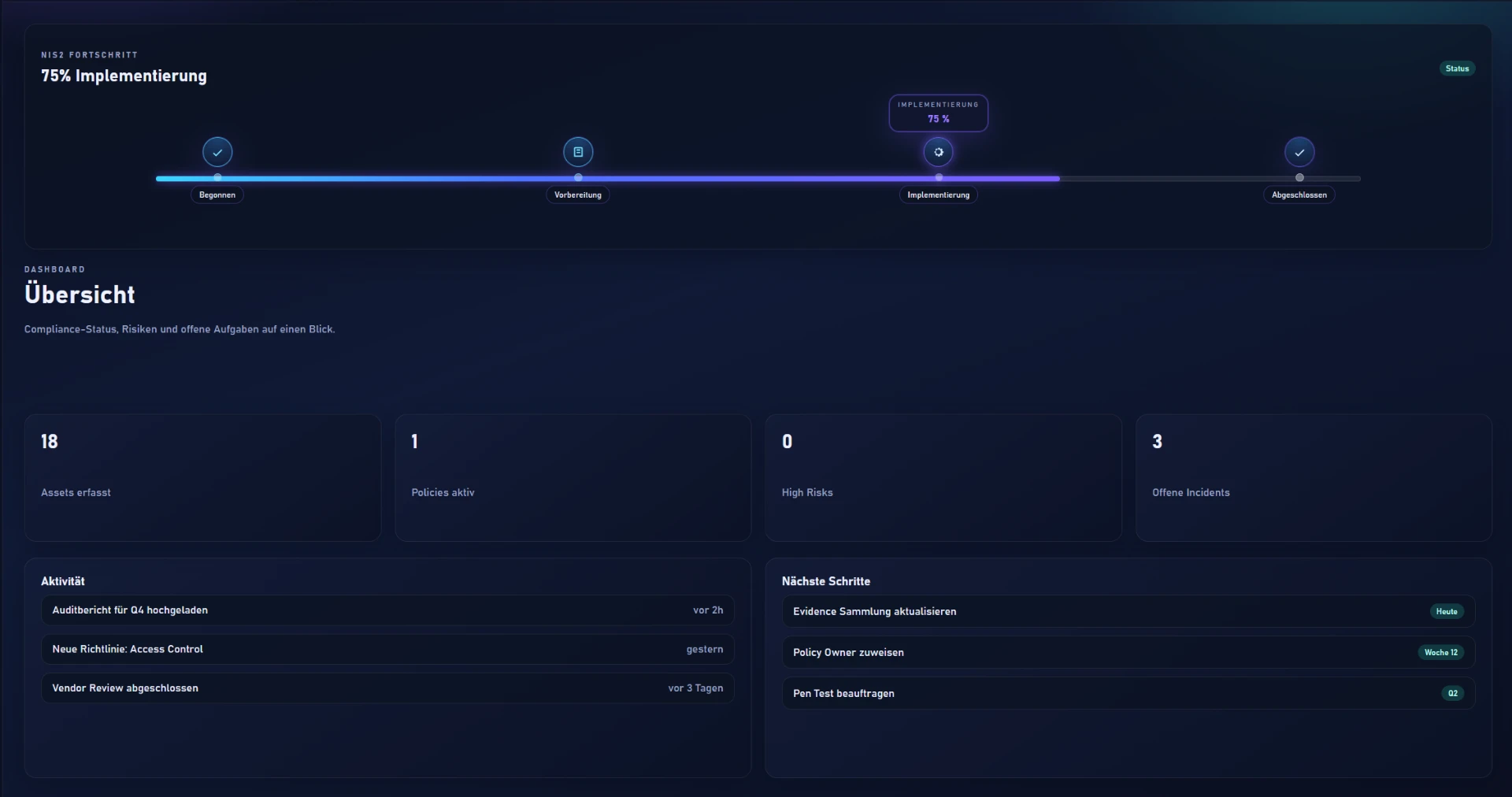1512x797 pixels.
Task: Open the High Risks card
Action: pyautogui.click(x=943, y=478)
